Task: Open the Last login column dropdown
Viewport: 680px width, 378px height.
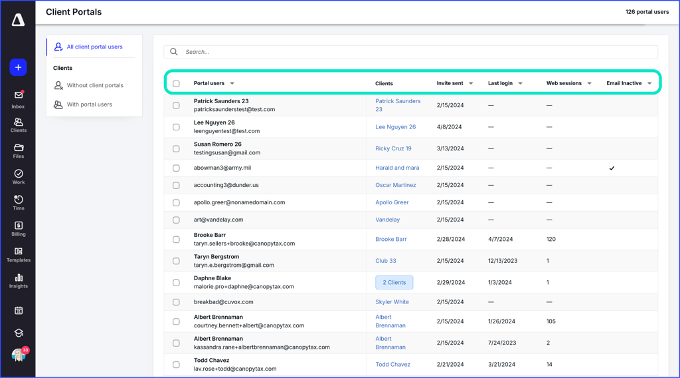Action: tap(520, 83)
